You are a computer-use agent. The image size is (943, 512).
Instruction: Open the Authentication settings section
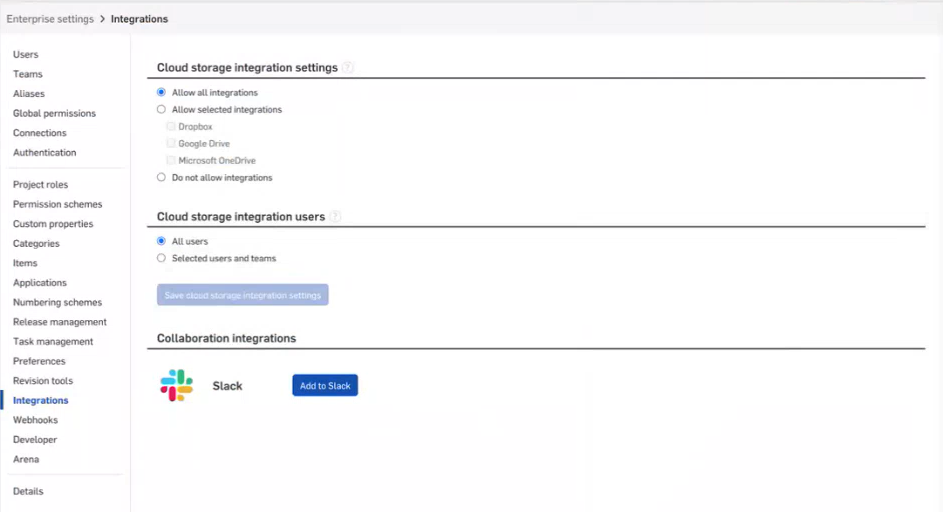[x=44, y=152]
